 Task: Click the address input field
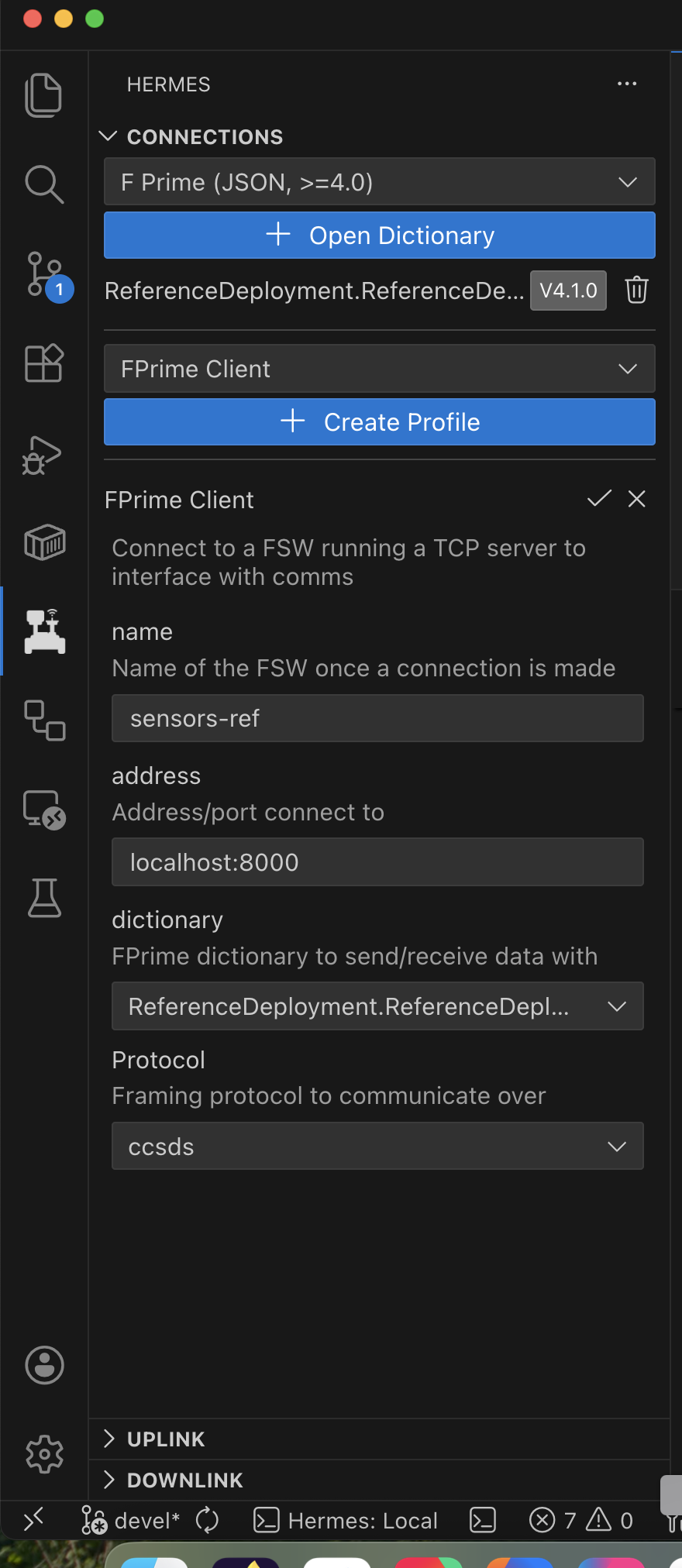coord(377,862)
